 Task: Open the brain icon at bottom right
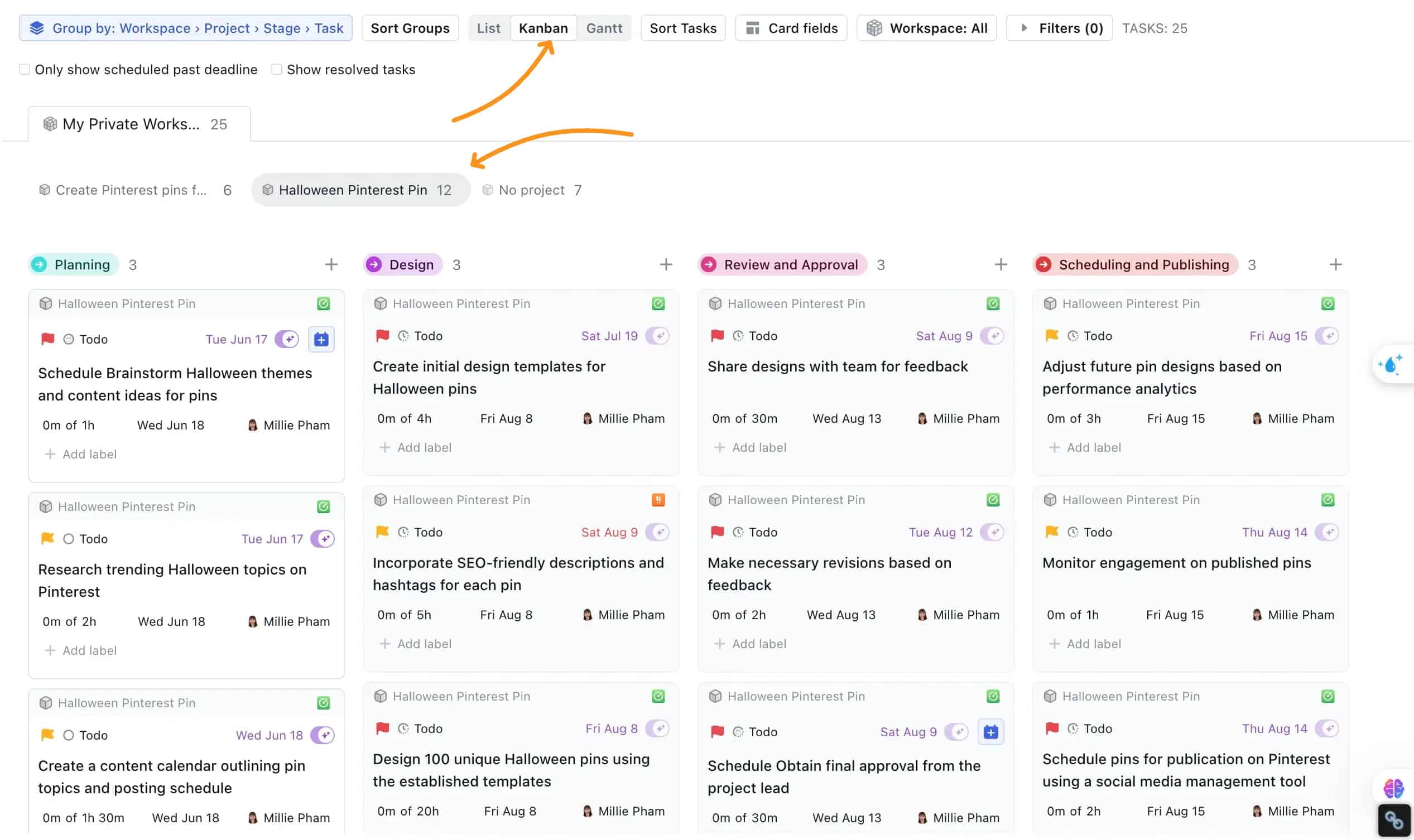(x=1392, y=788)
